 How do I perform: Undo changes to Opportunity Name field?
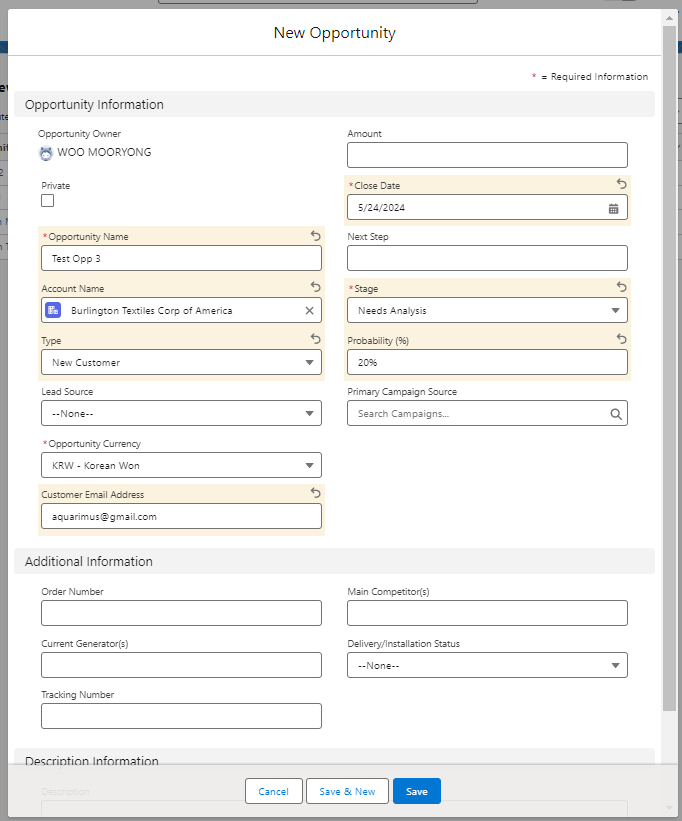click(x=315, y=236)
